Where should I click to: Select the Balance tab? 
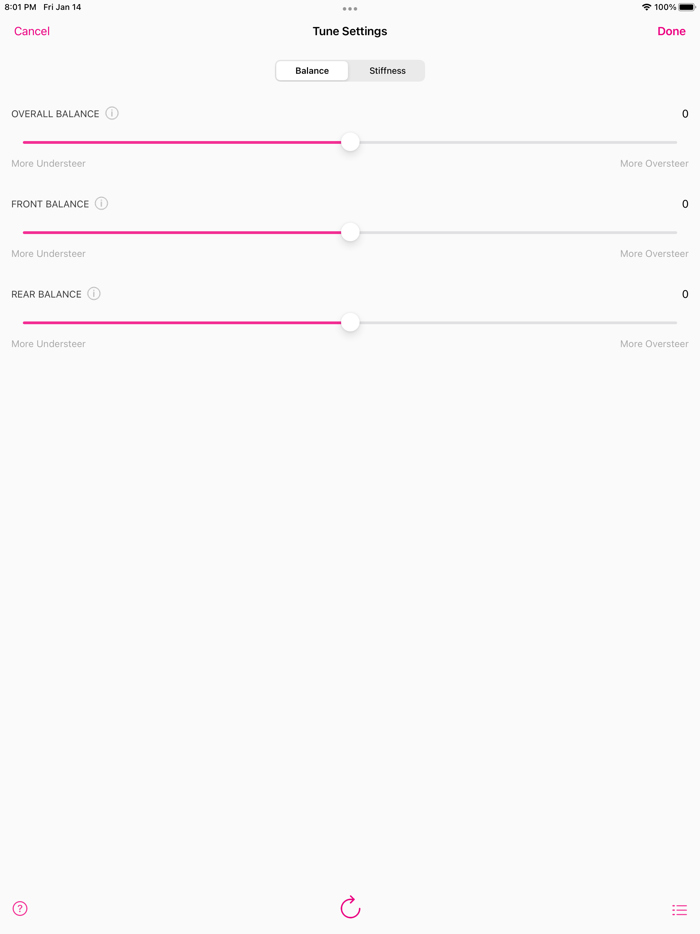coord(311,70)
